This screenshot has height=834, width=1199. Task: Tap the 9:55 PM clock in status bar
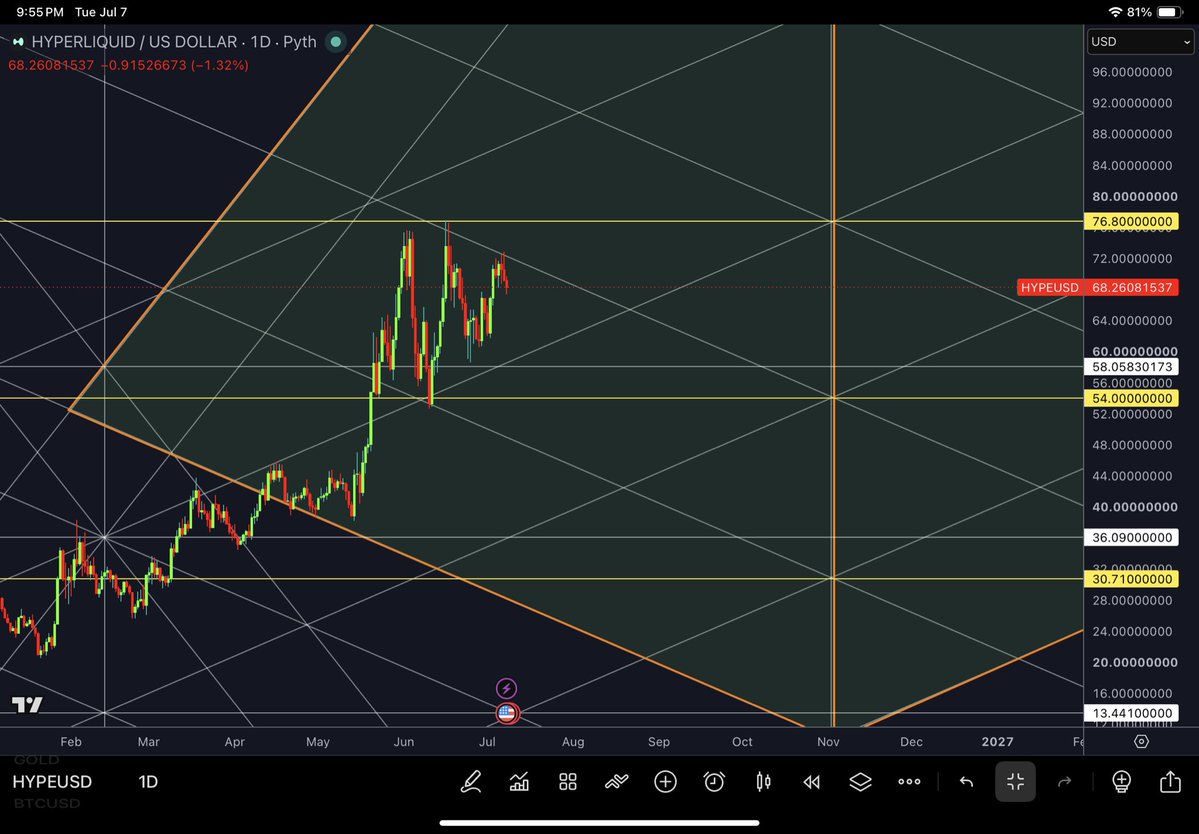40,12
